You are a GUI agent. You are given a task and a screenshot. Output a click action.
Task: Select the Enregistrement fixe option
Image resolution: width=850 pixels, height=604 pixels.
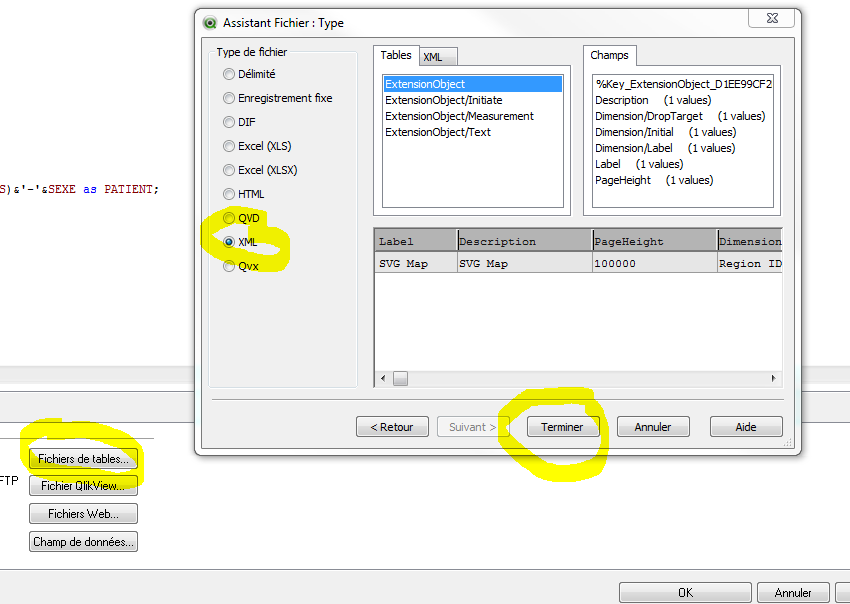coord(229,98)
